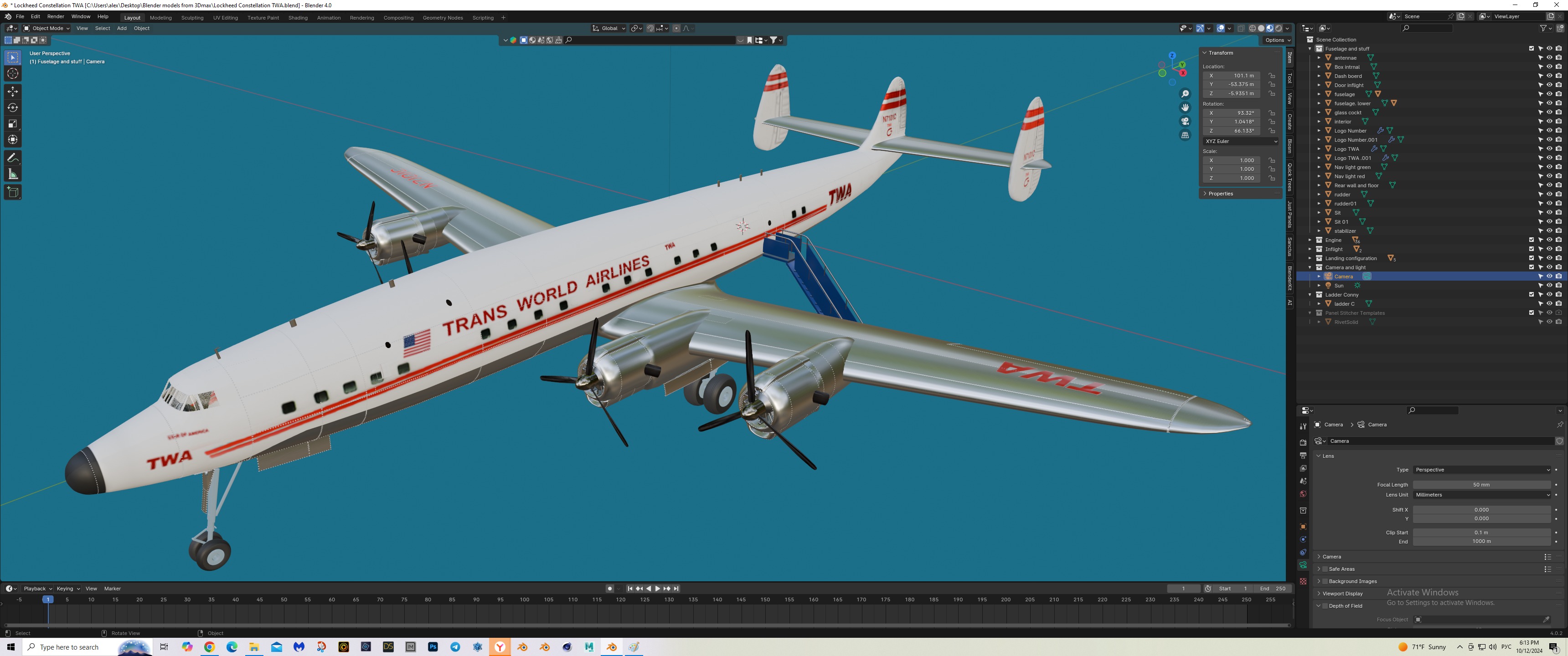Image resolution: width=1568 pixels, height=656 pixels.
Task: Open the View Layer properties tab
Action: pos(1303,468)
